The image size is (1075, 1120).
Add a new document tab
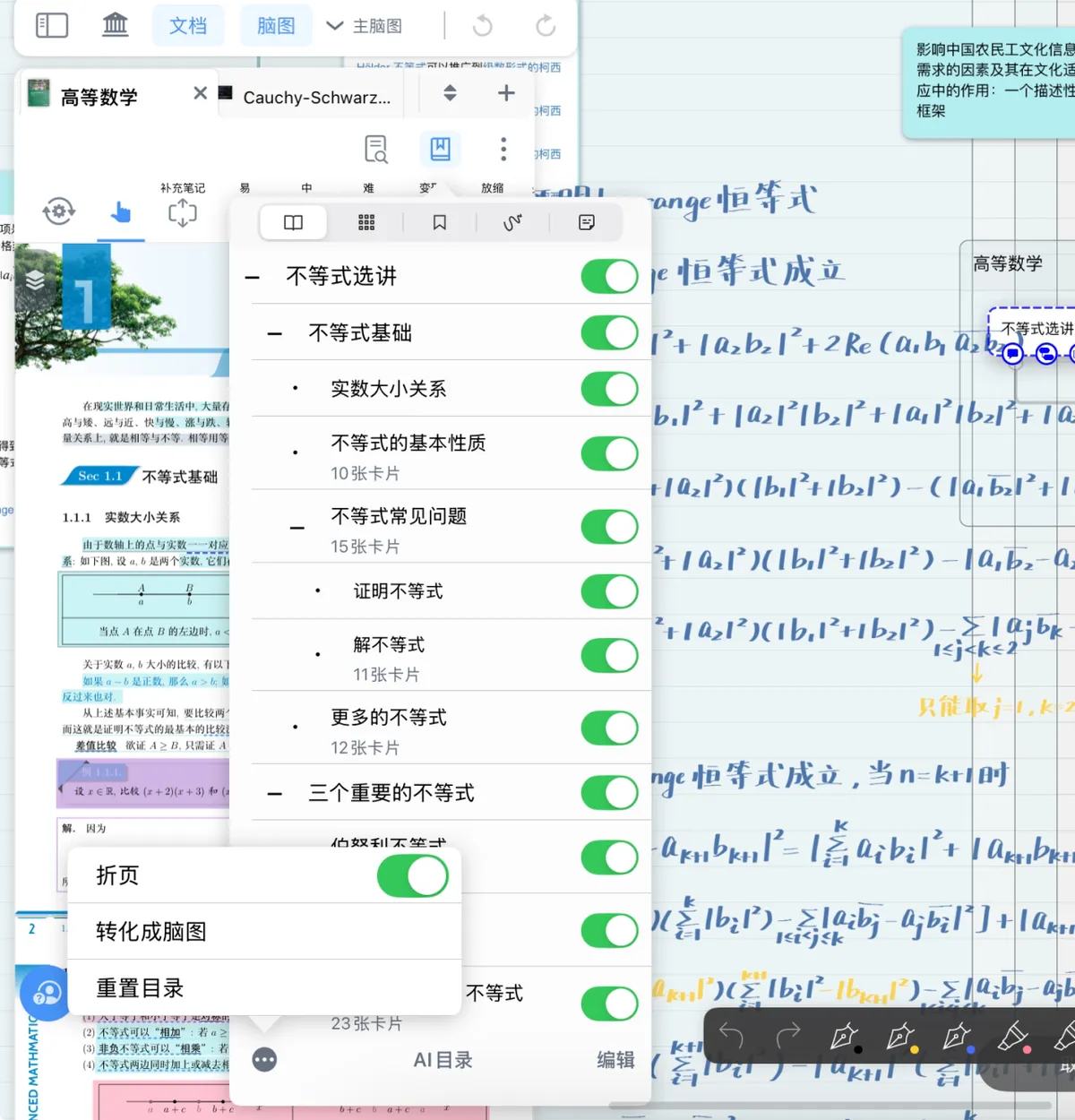(x=506, y=93)
